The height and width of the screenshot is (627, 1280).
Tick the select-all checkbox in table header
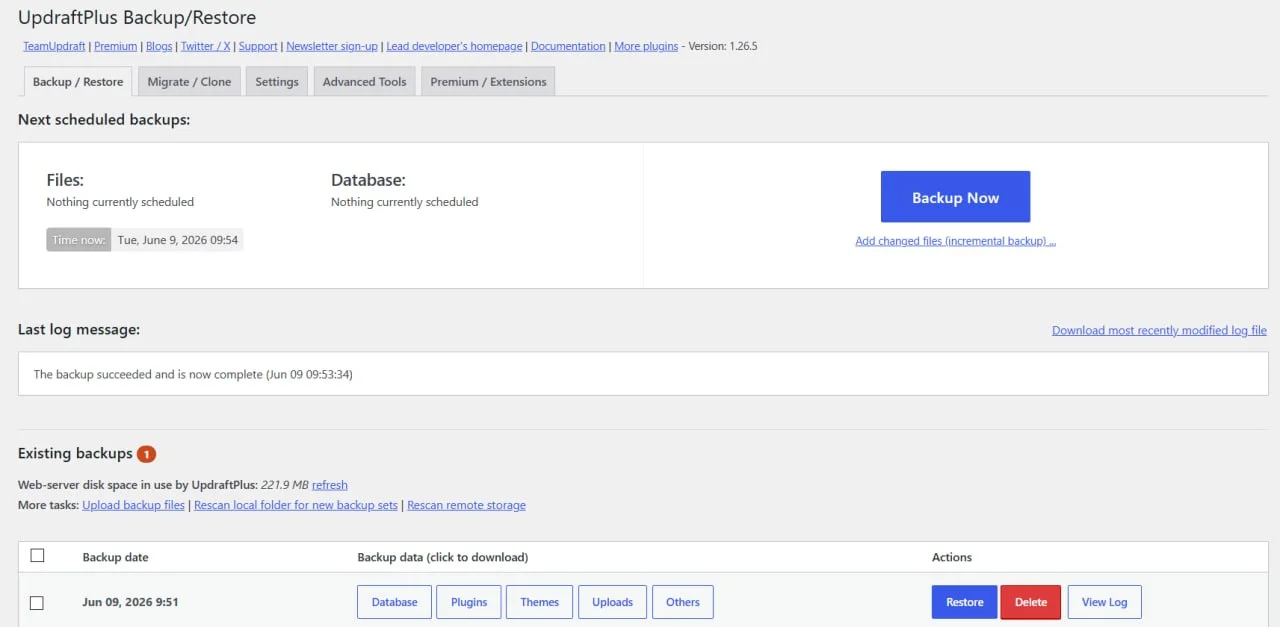tap(37, 556)
